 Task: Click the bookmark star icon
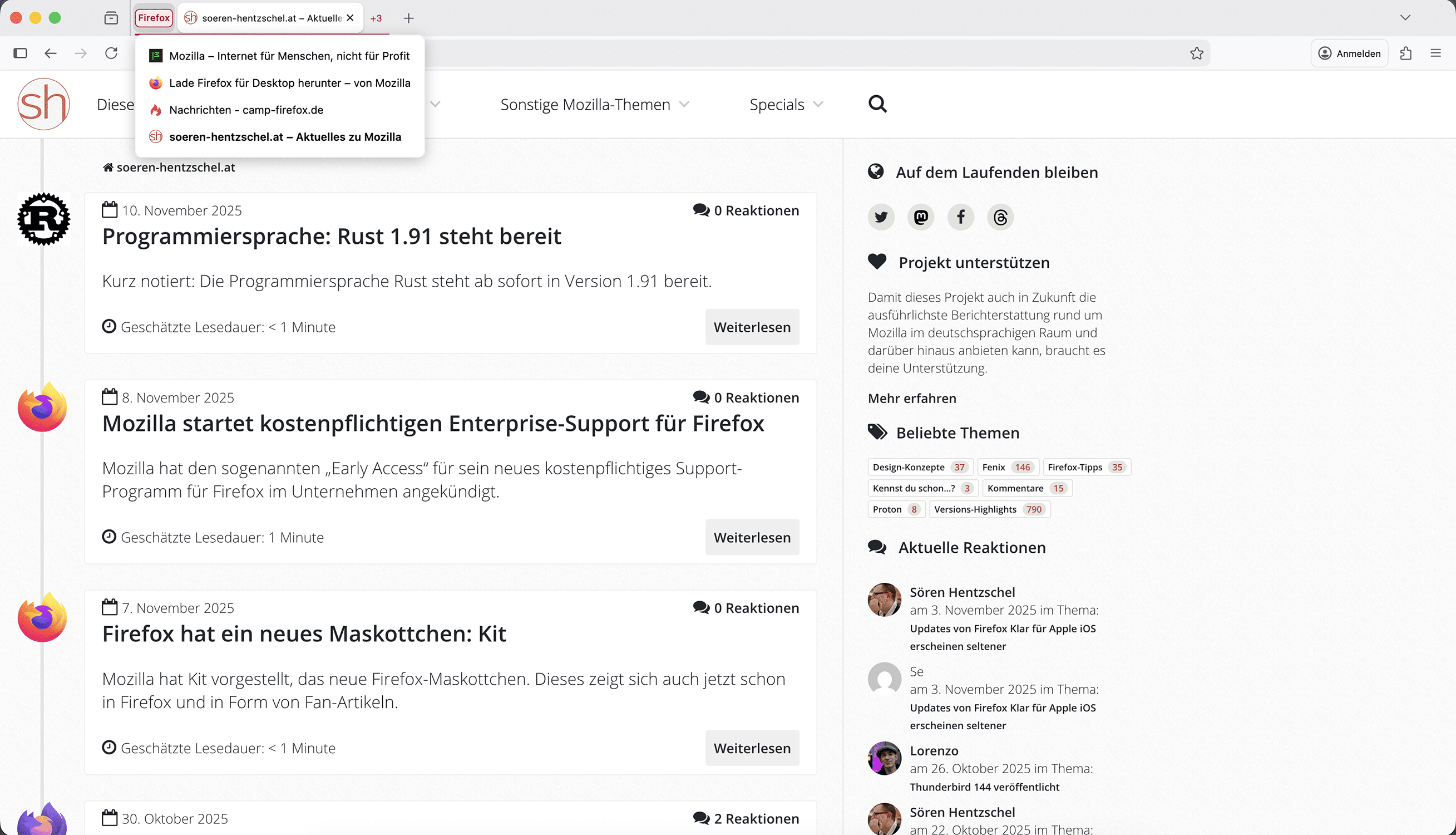(1196, 53)
